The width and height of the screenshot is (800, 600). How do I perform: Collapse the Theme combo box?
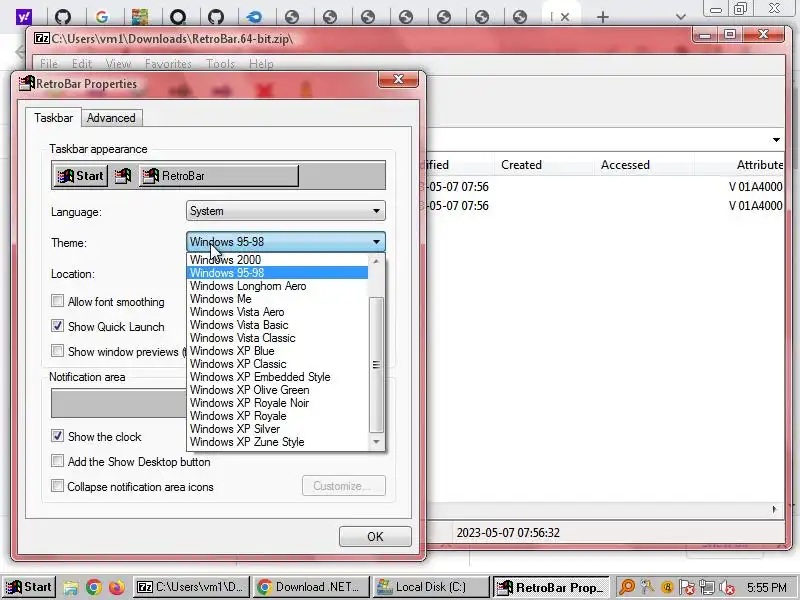[286, 242]
